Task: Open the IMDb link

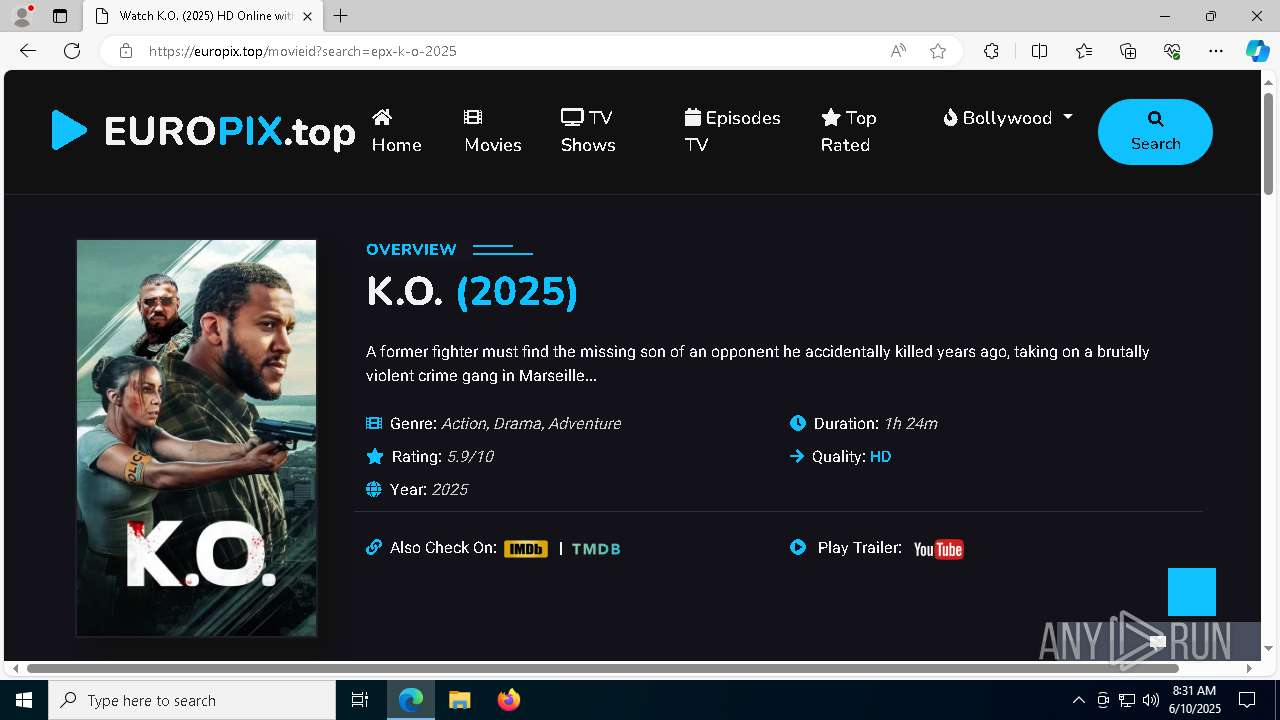Action: coord(526,548)
